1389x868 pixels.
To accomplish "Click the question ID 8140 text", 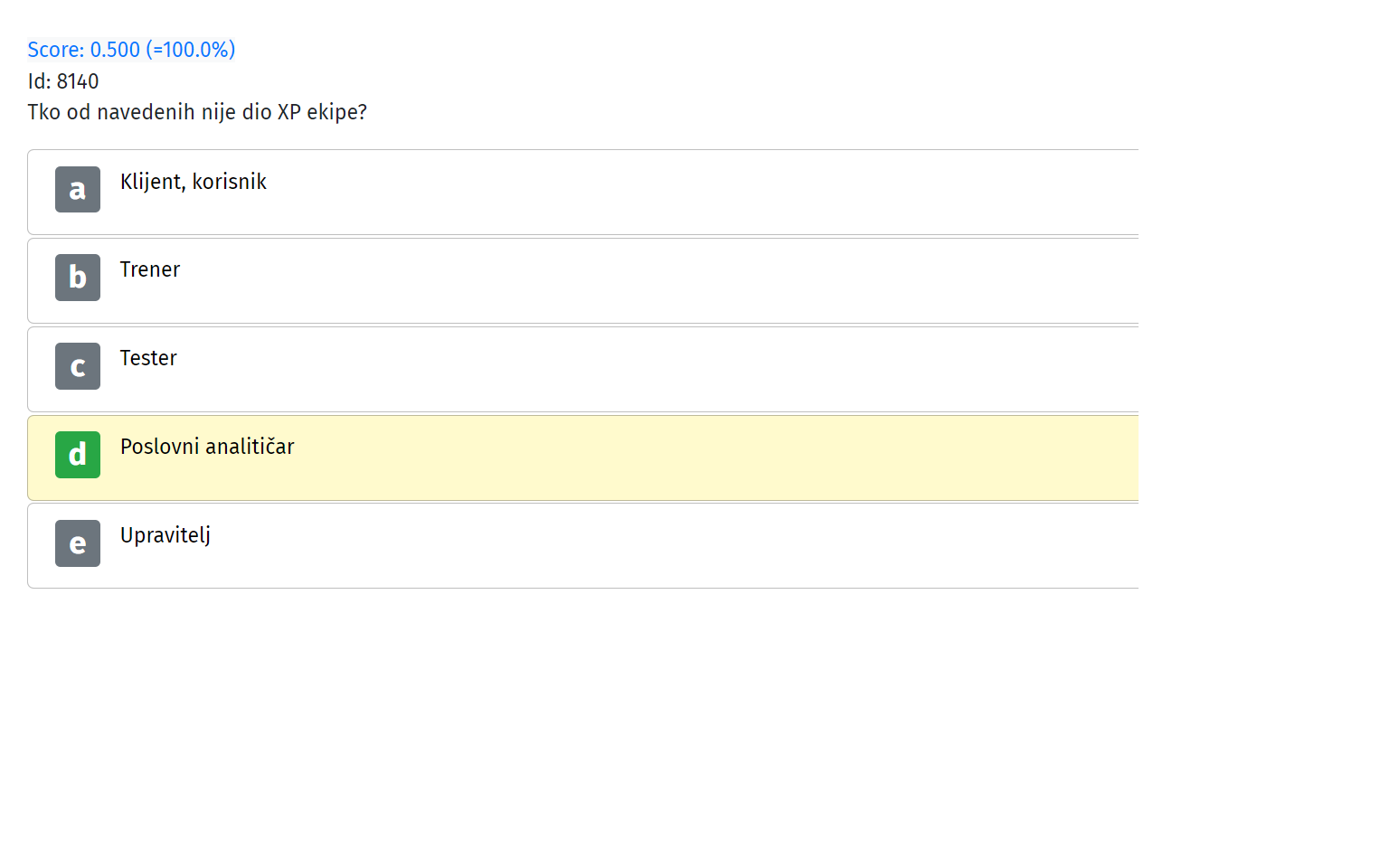I will pos(63,81).
